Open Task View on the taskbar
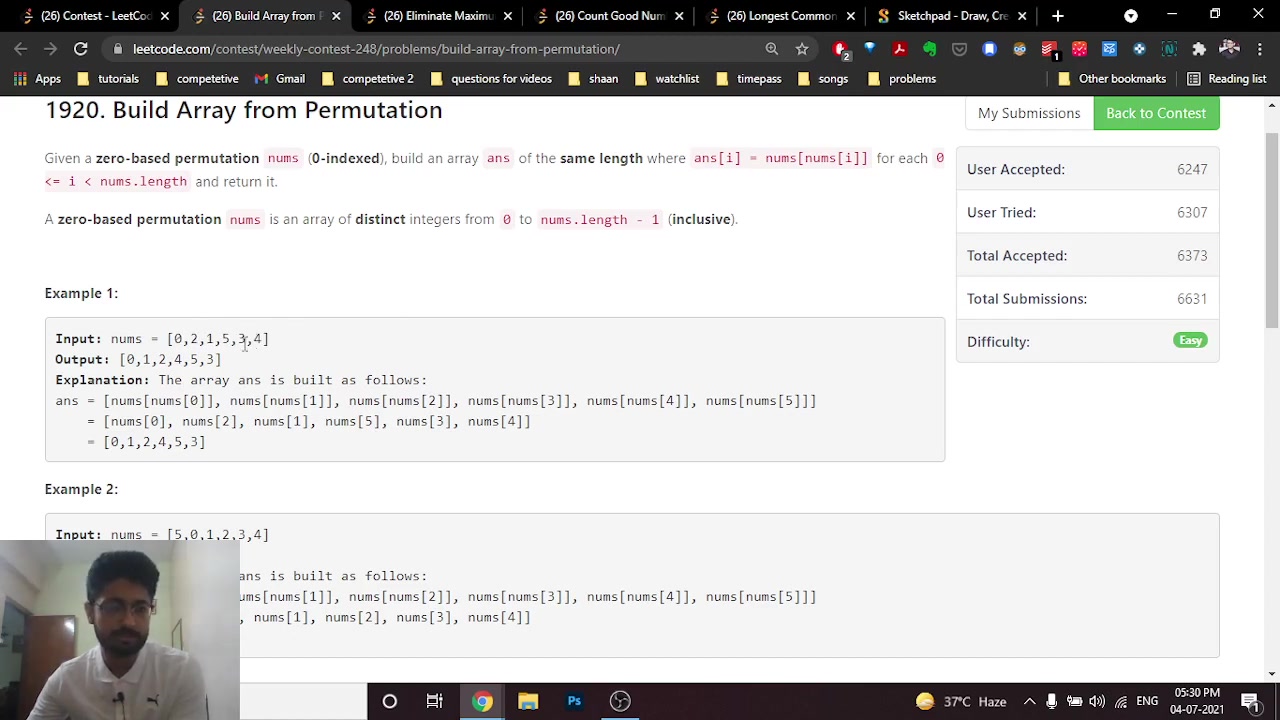This screenshot has height=720, width=1280. point(434,701)
